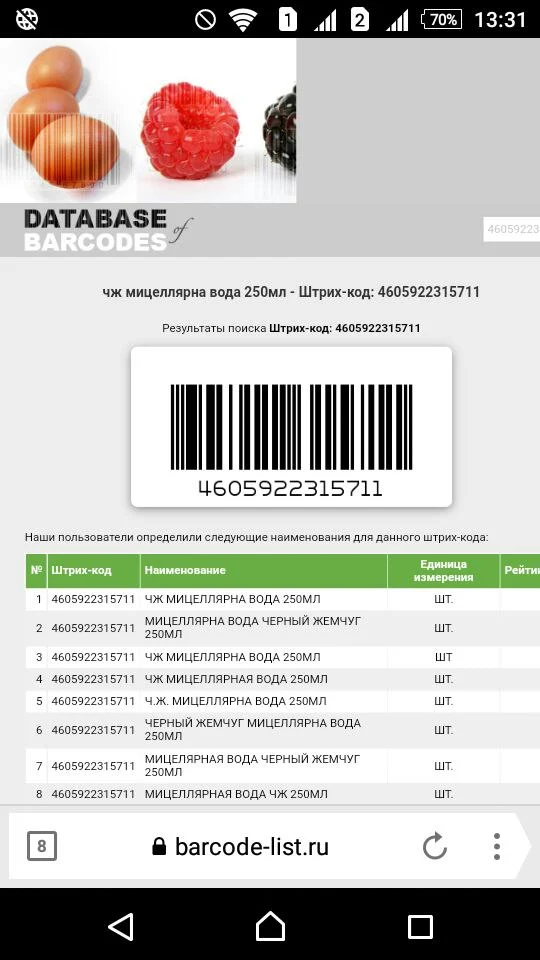Tap the barcode image 4605922315711
The width and height of the screenshot is (540, 960).
[291, 427]
